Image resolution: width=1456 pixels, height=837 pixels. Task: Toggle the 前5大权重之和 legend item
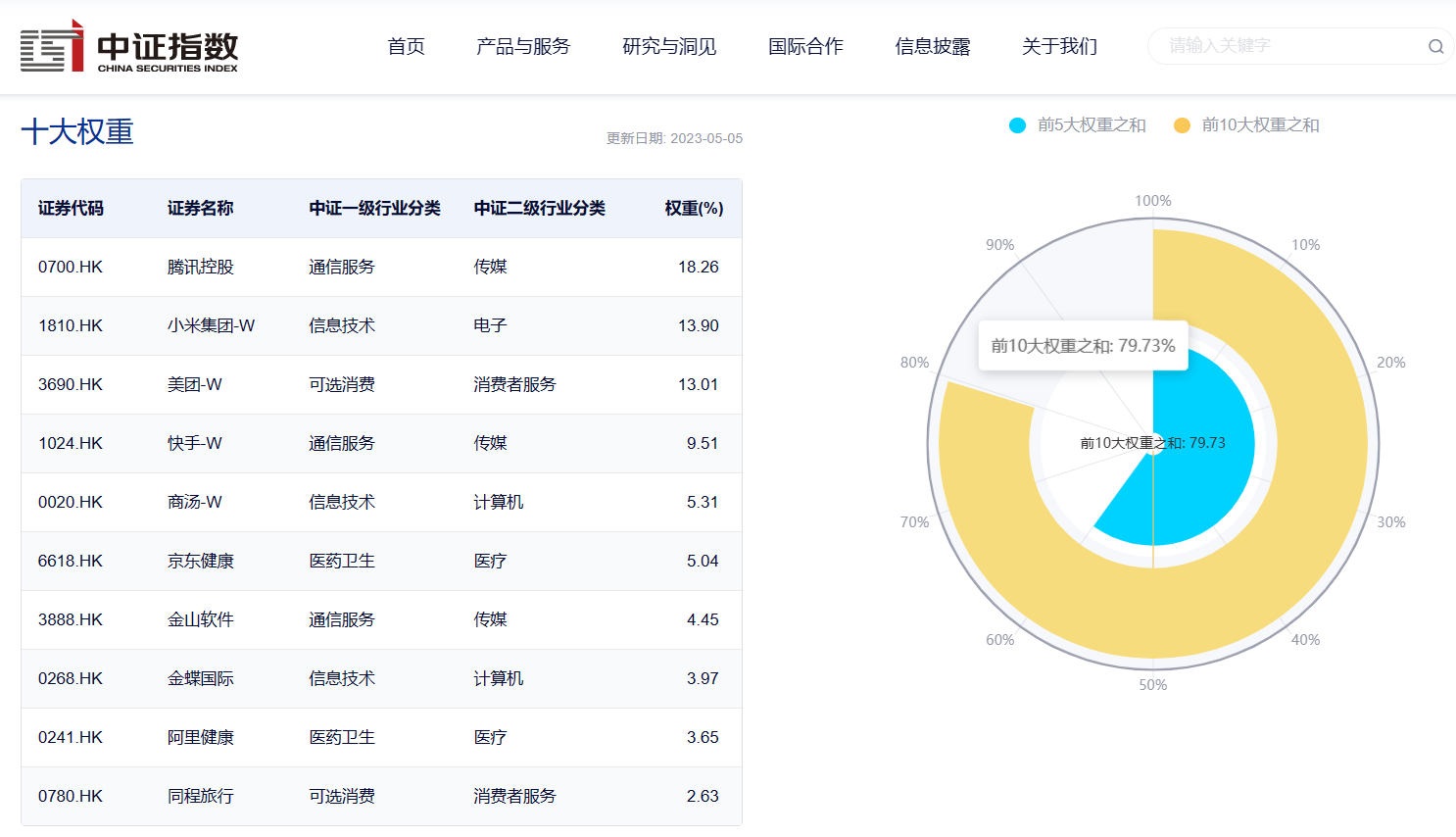tap(1078, 125)
